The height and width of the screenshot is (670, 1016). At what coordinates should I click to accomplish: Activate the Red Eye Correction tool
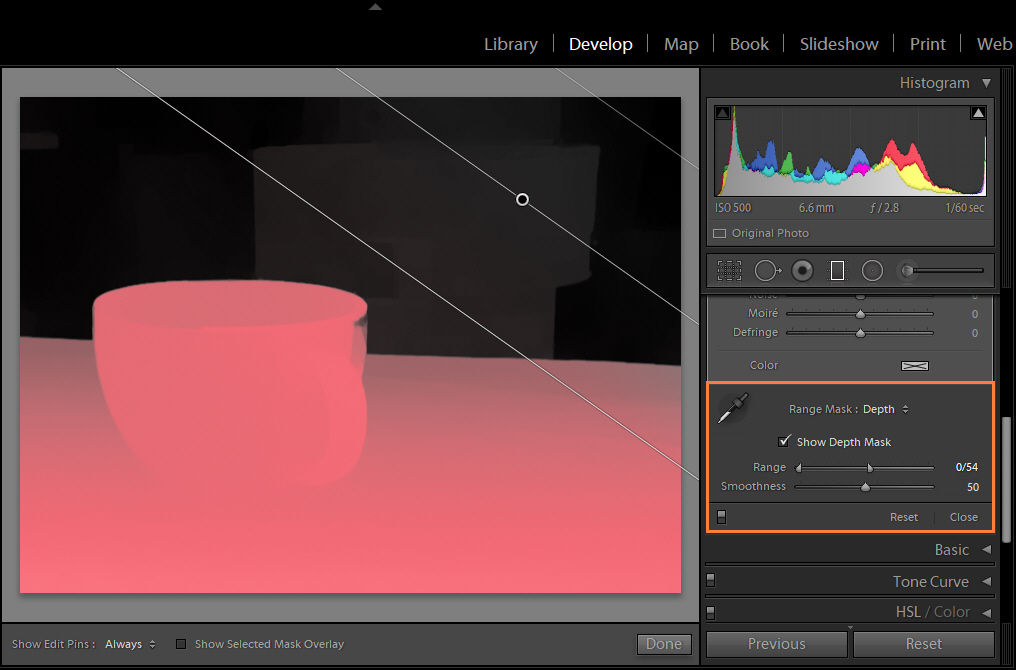pos(802,270)
